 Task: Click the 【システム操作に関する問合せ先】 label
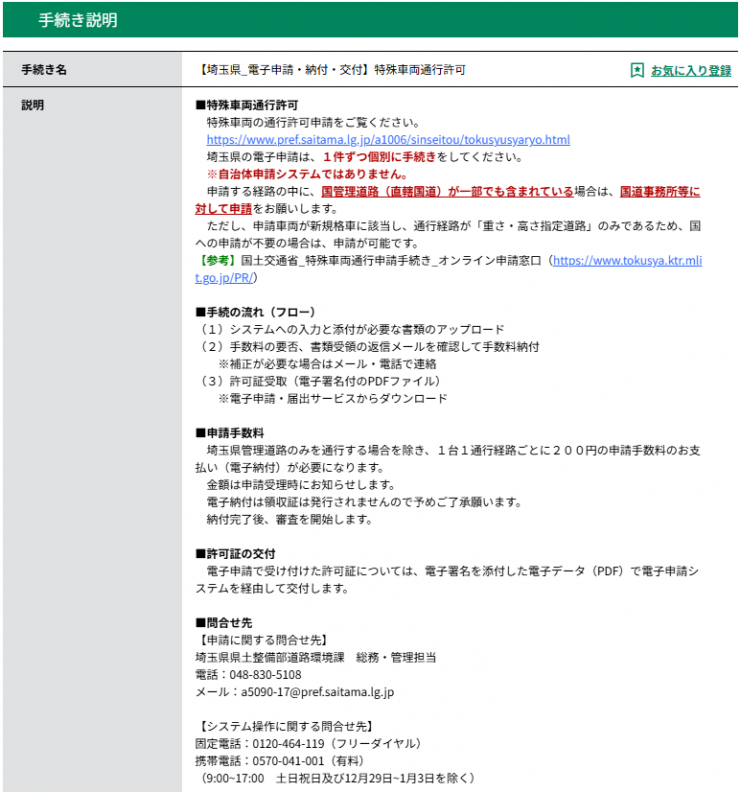point(285,726)
